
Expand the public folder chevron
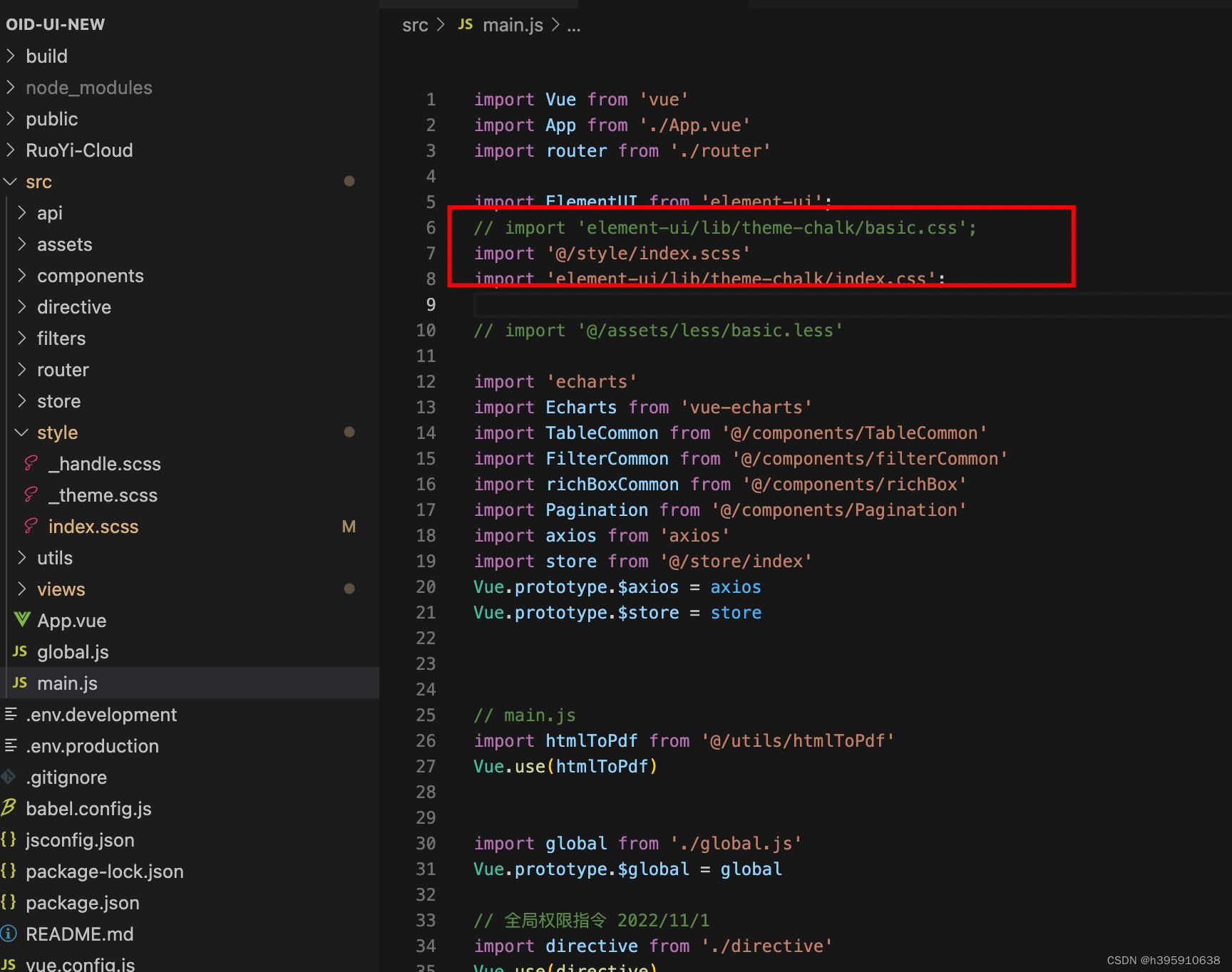[10, 118]
